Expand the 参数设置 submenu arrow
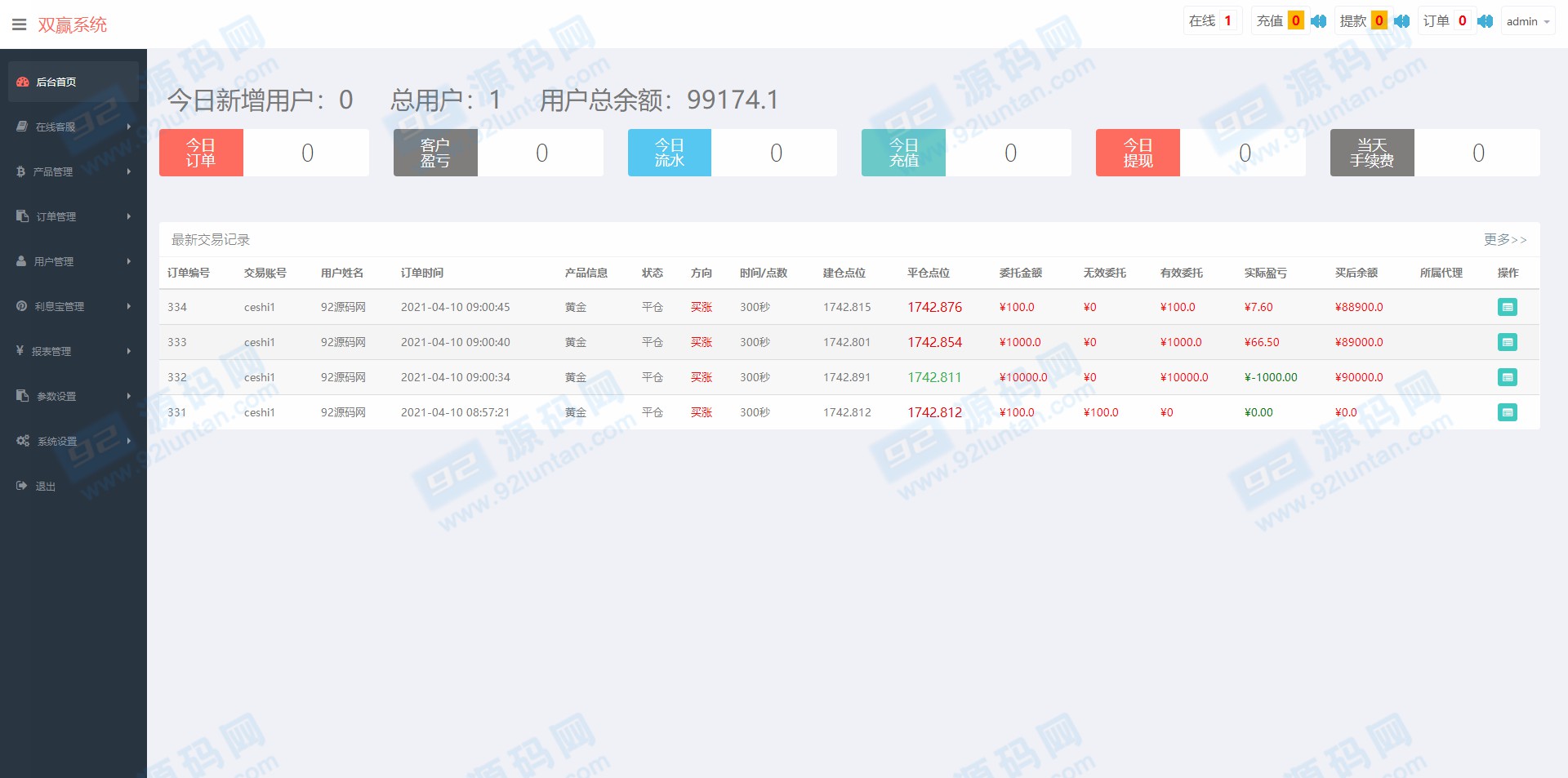 coord(129,396)
